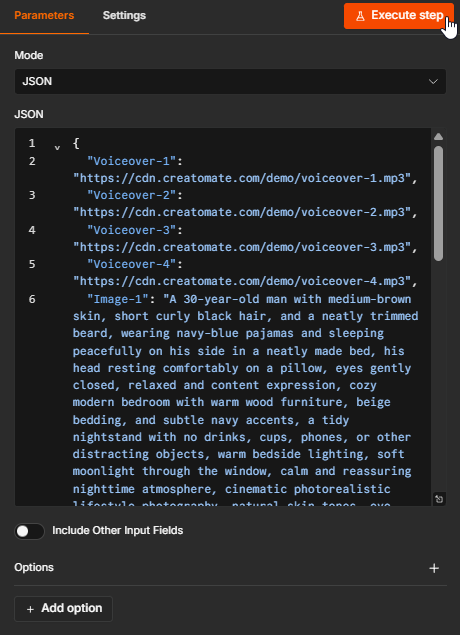Run the Execute step button
460x635 pixels.
(399, 16)
